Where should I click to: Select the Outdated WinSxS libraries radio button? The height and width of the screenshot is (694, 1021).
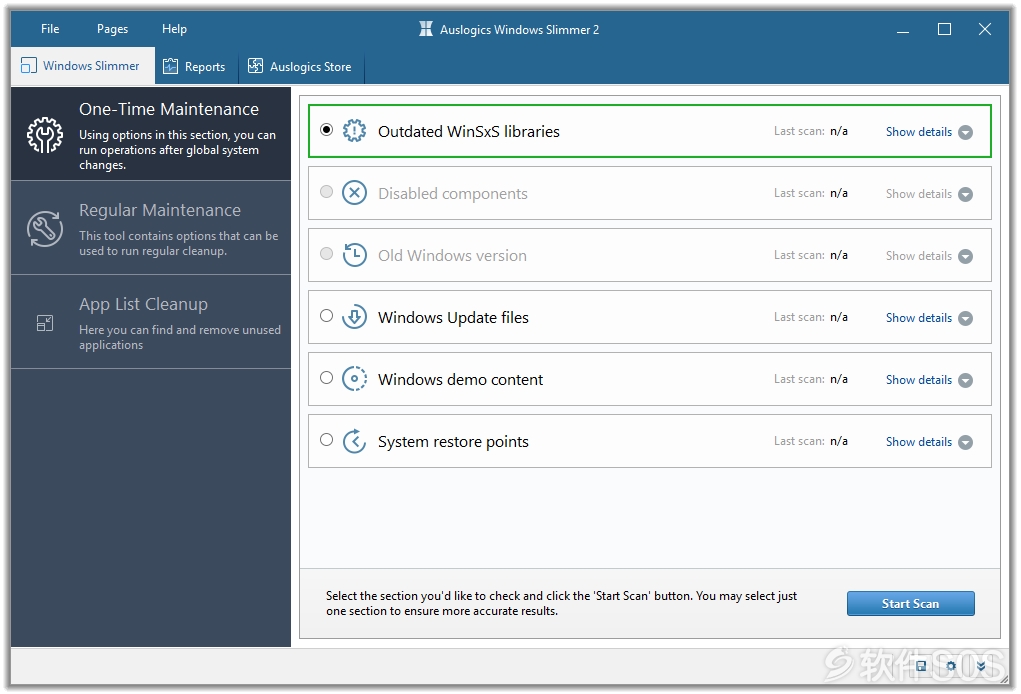[326, 130]
